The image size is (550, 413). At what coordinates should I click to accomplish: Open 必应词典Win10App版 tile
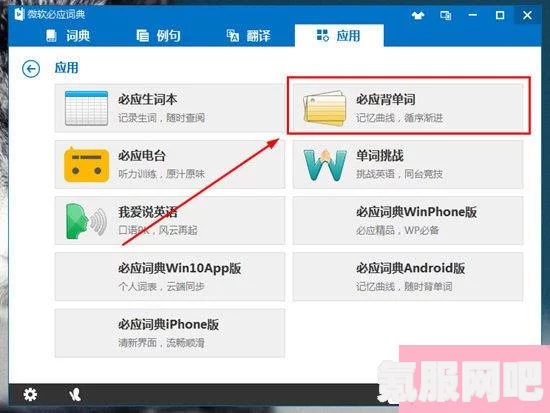point(170,277)
